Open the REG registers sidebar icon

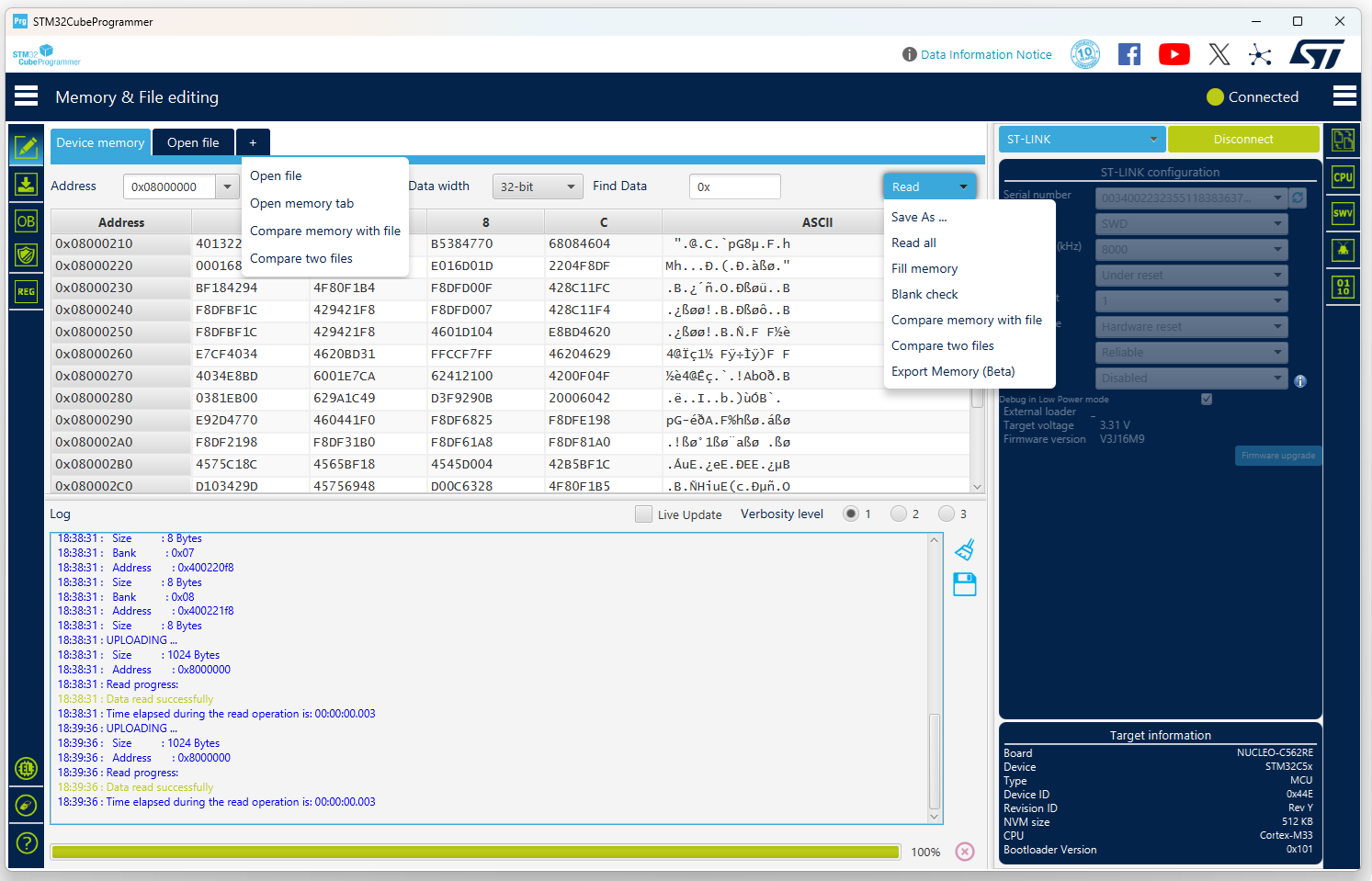26,291
